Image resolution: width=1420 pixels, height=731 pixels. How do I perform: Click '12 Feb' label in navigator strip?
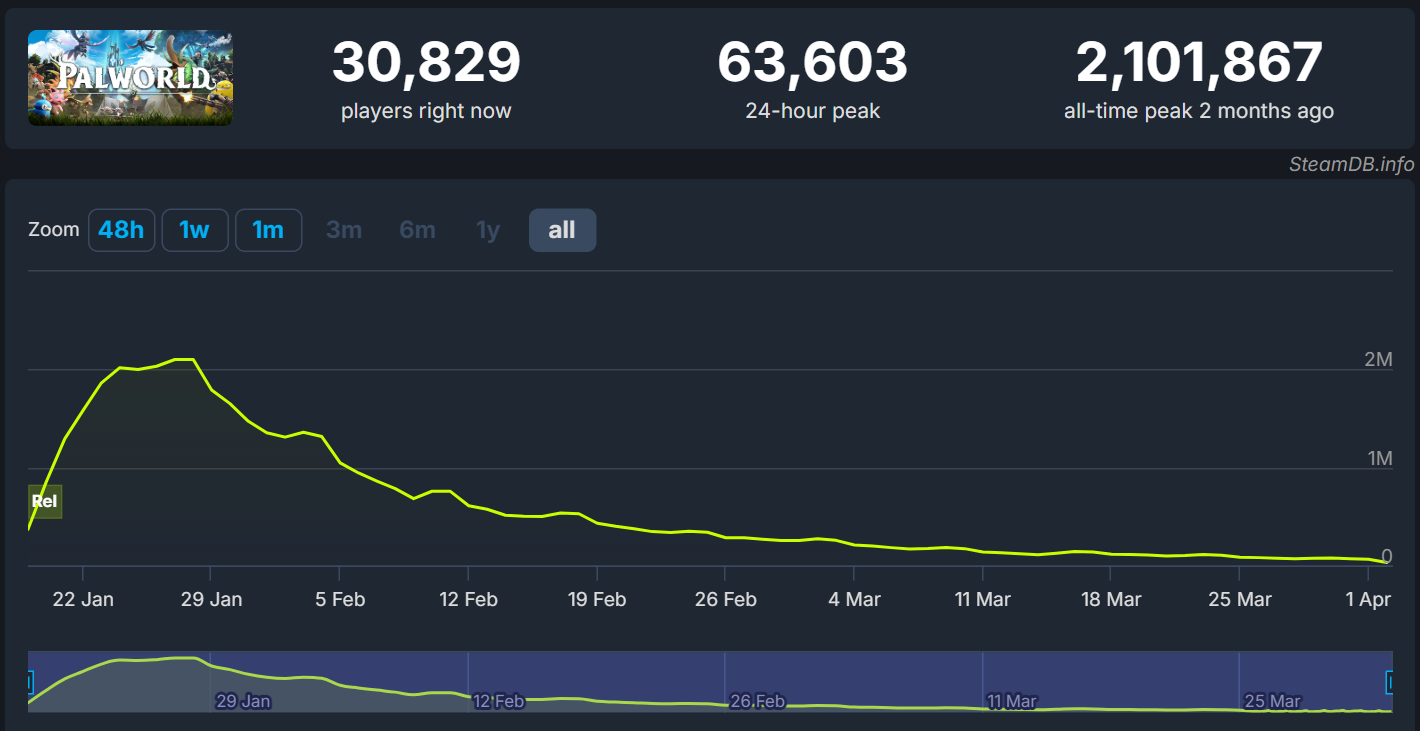(498, 701)
